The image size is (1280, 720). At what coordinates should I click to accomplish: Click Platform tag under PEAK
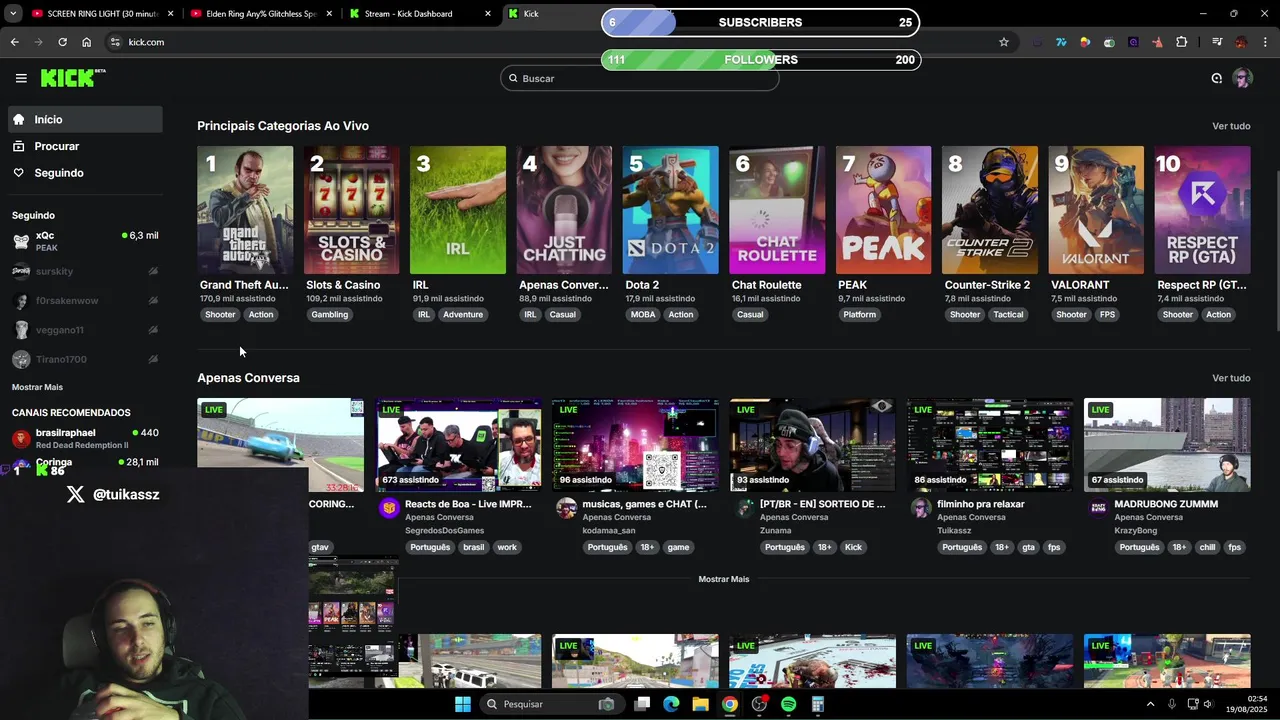click(859, 314)
